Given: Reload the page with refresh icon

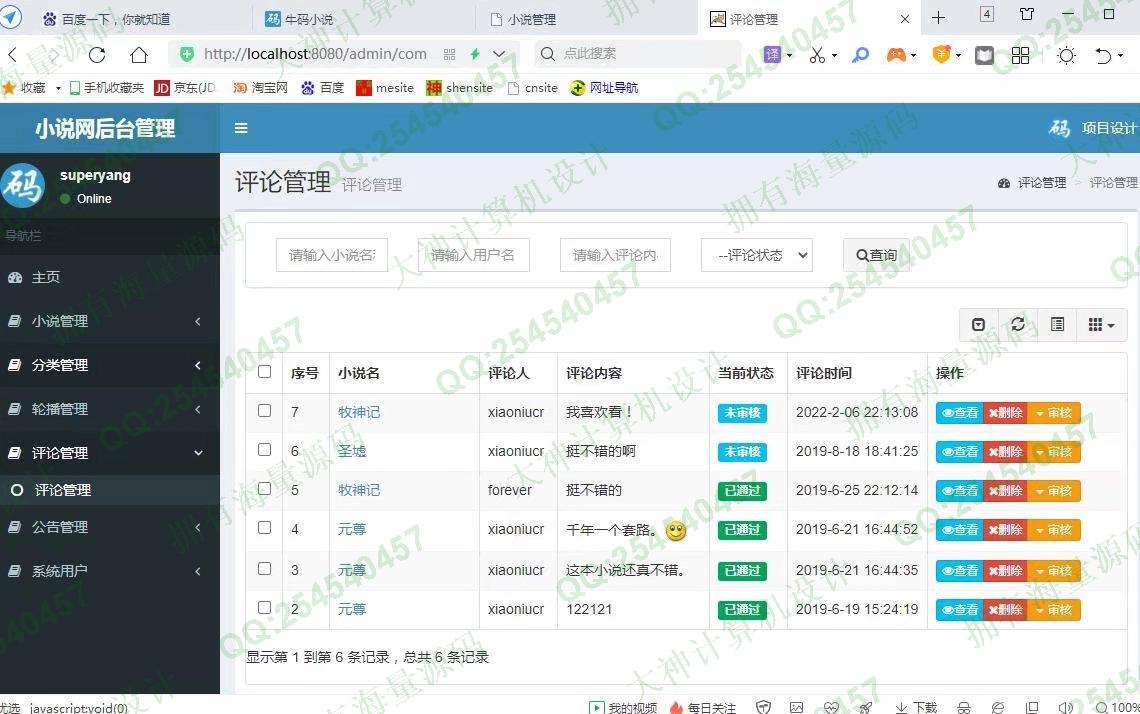Looking at the screenshot, I should (x=97, y=55).
